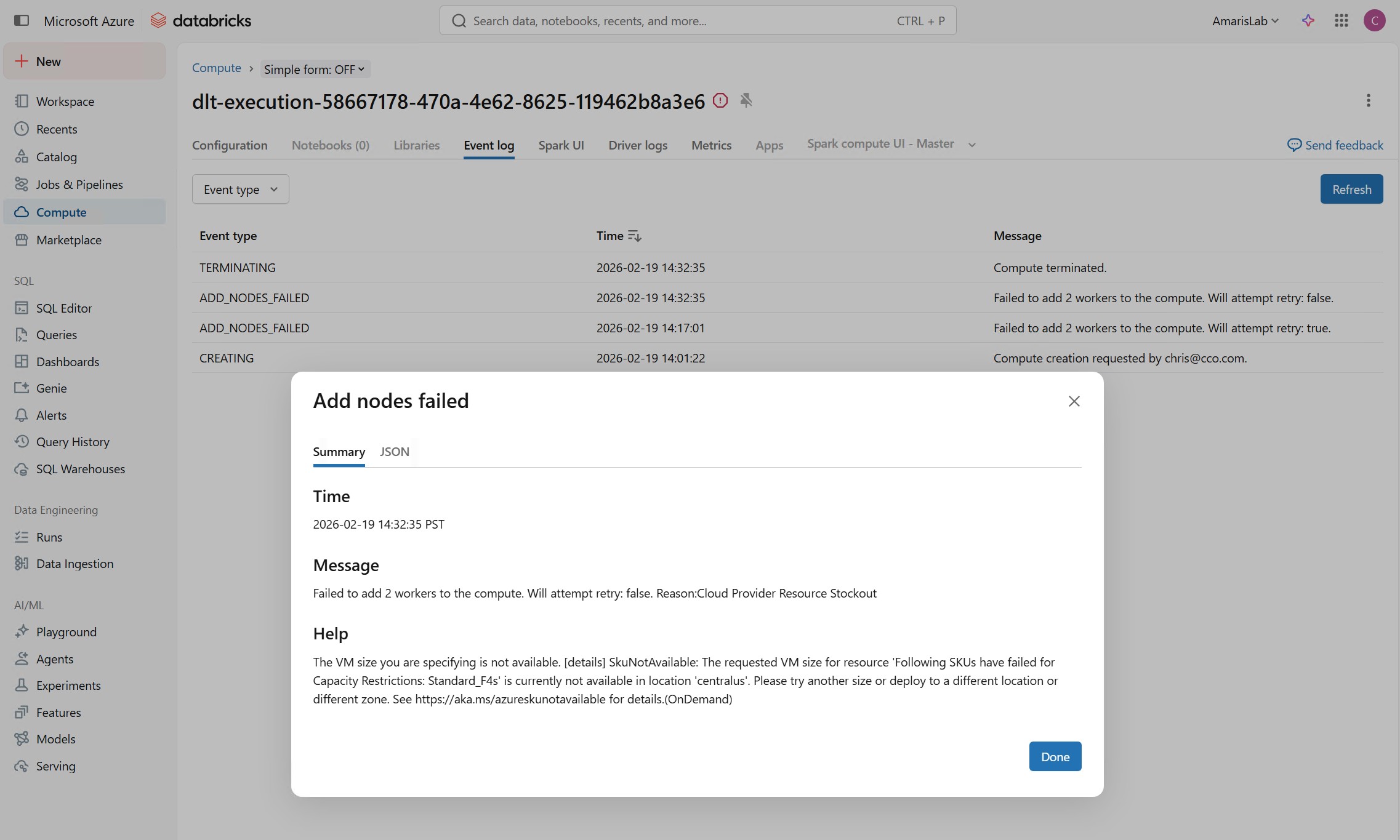This screenshot has height=840, width=1400.
Task: Click the global search bar
Action: tap(696, 20)
